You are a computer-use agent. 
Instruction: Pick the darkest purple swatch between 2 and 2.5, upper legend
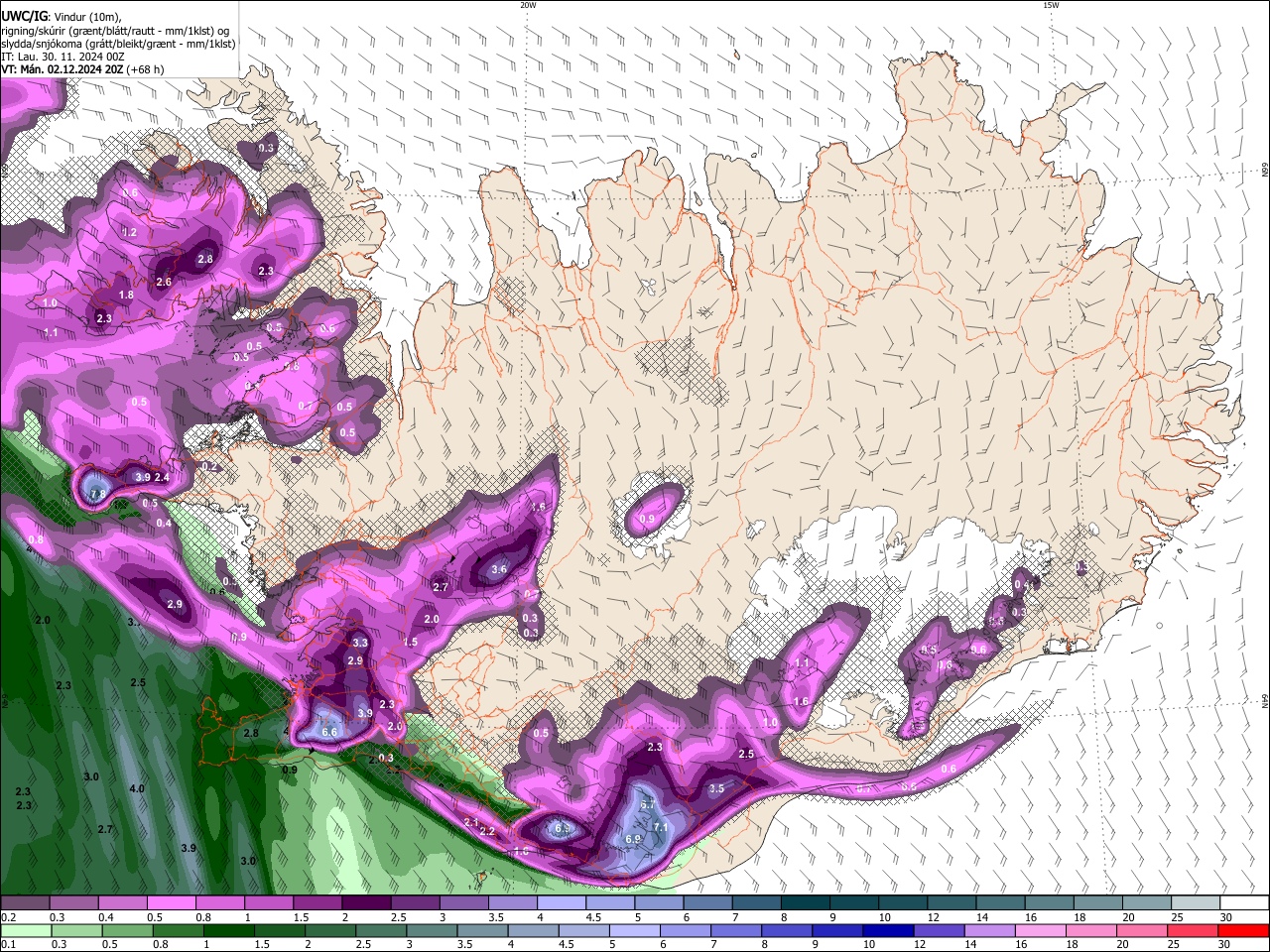coord(366,903)
